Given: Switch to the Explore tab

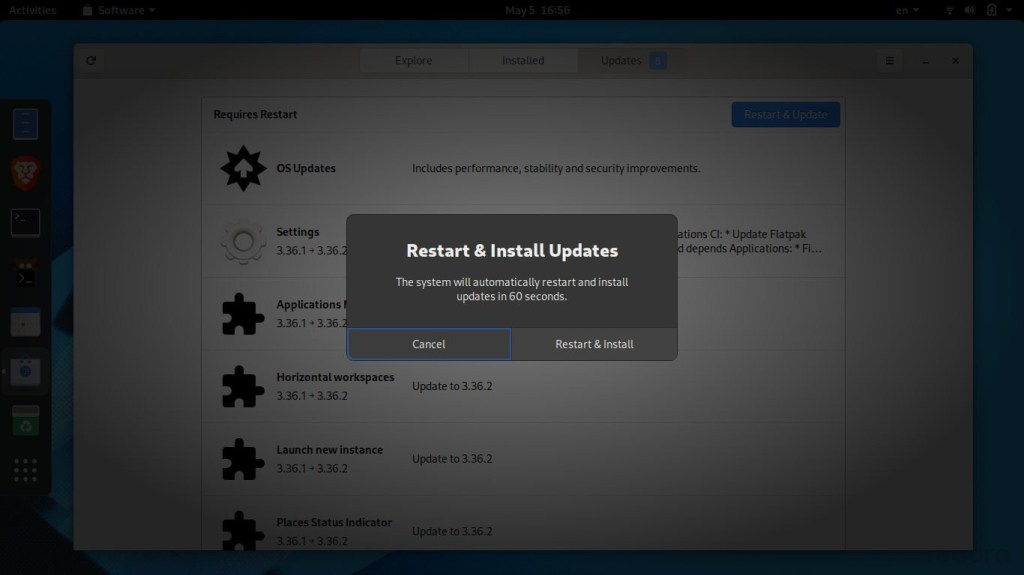Looking at the screenshot, I should click(x=413, y=61).
